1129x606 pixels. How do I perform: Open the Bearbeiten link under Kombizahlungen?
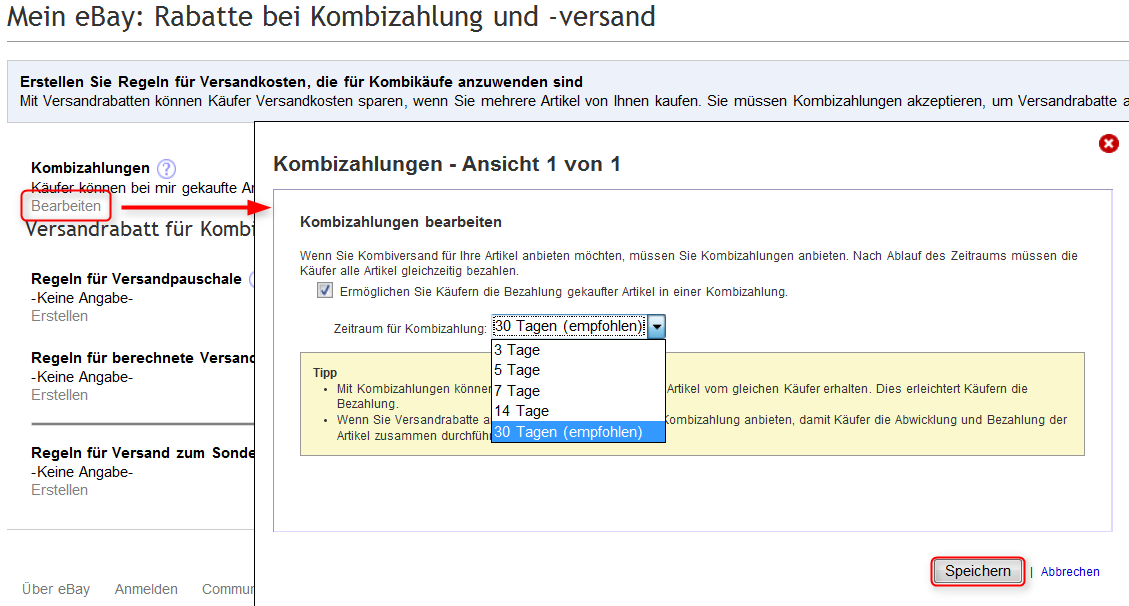coord(66,206)
